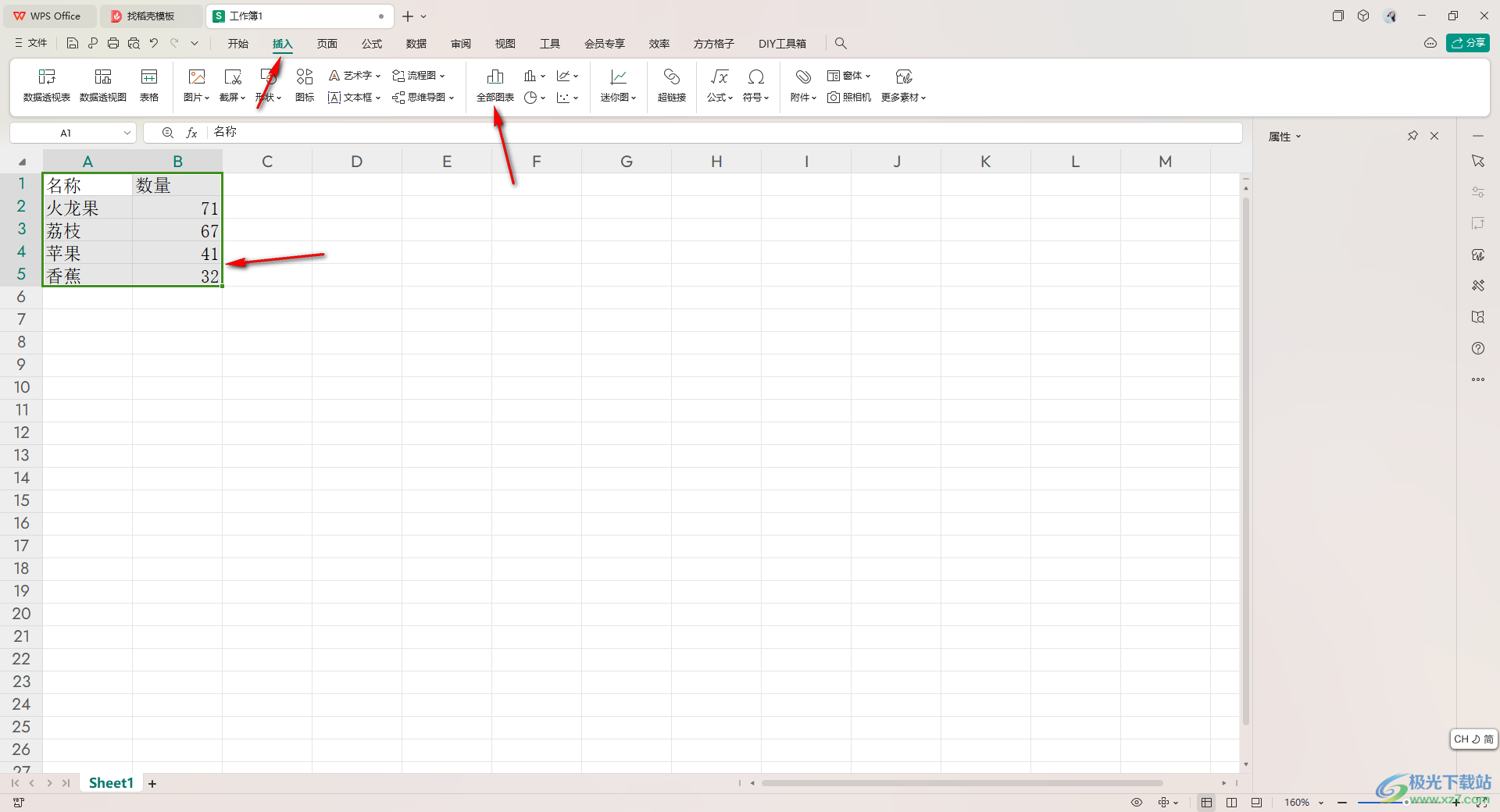Screen dimensions: 1500x812
Task: Click the selection arrow icon in right sidebar
Action: (1478, 161)
